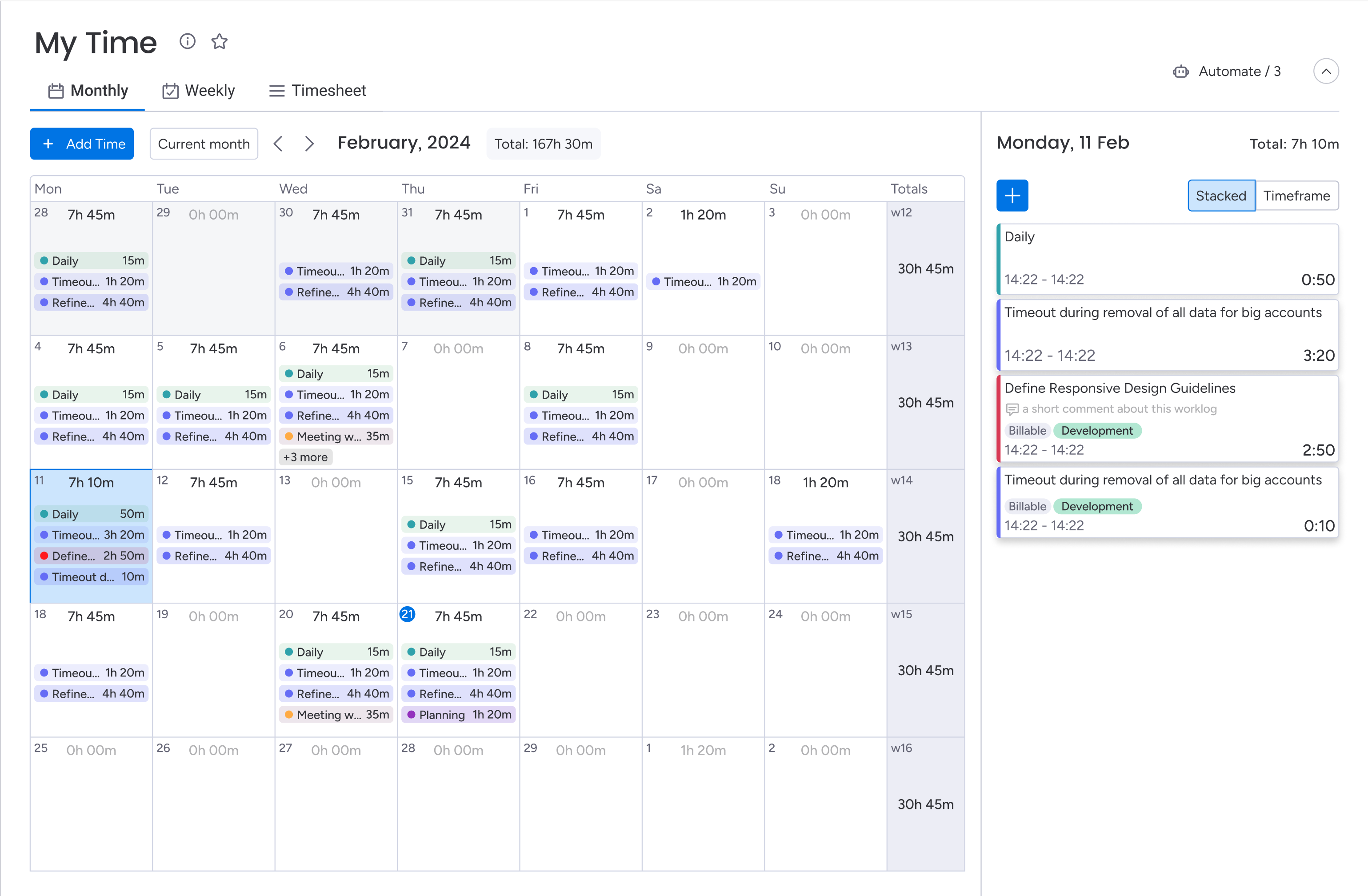
Task: Click the forward navigation arrow for next month
Action: point(310,143)
